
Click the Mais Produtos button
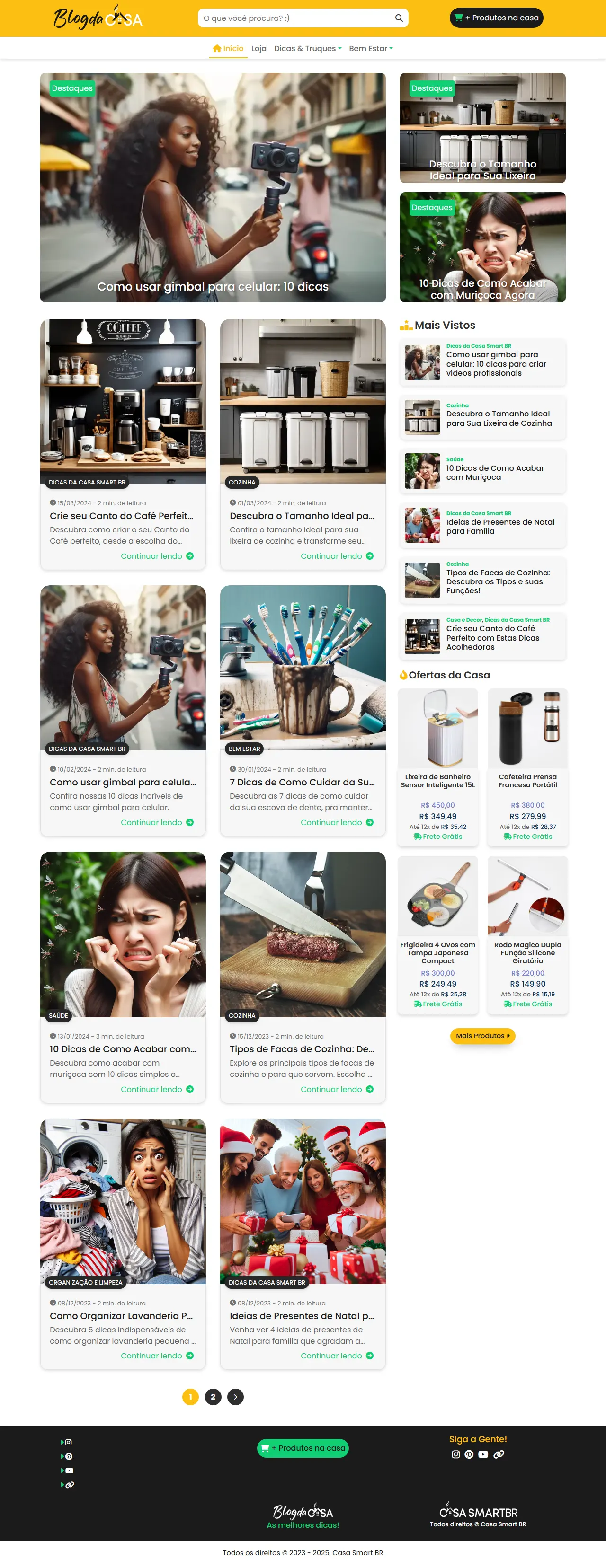point(482,1035)
